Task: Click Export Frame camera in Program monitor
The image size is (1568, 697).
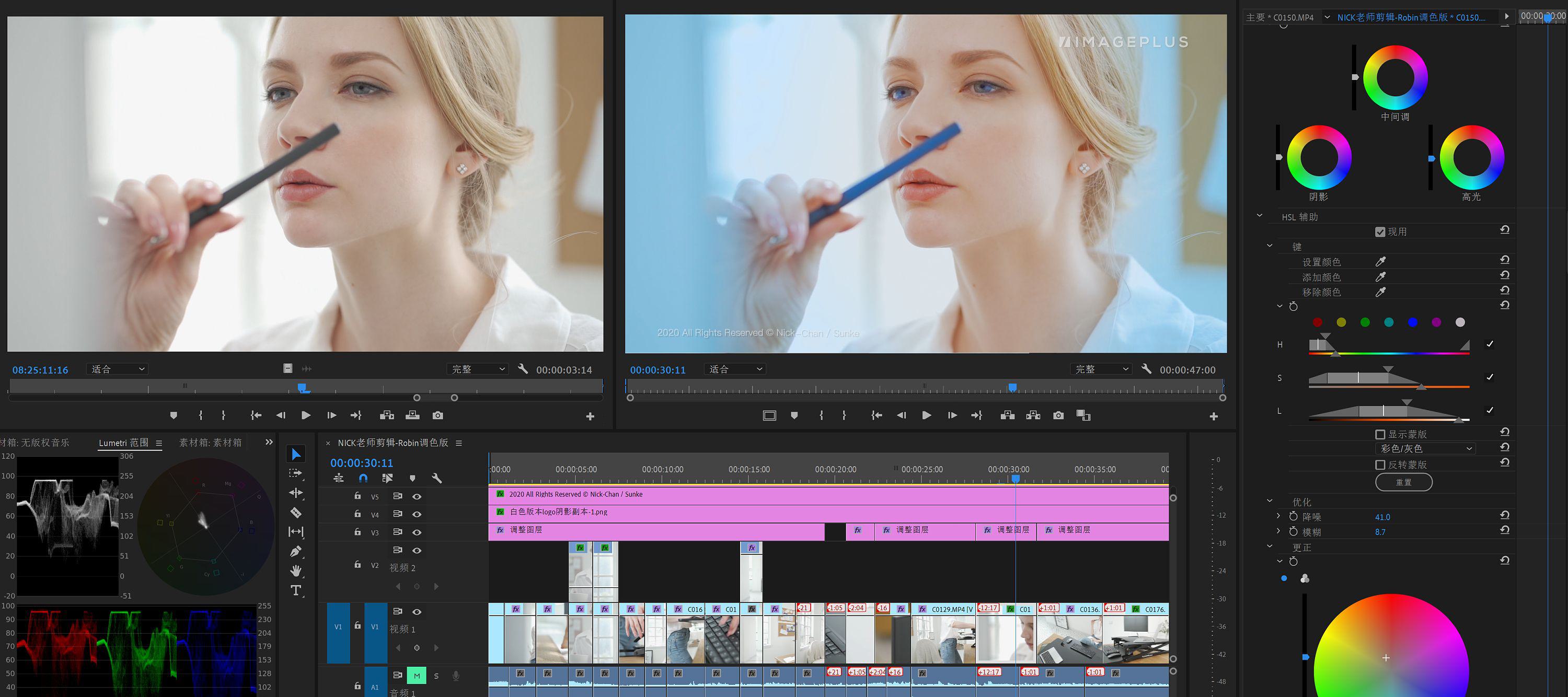Action: coord(1058,415)
